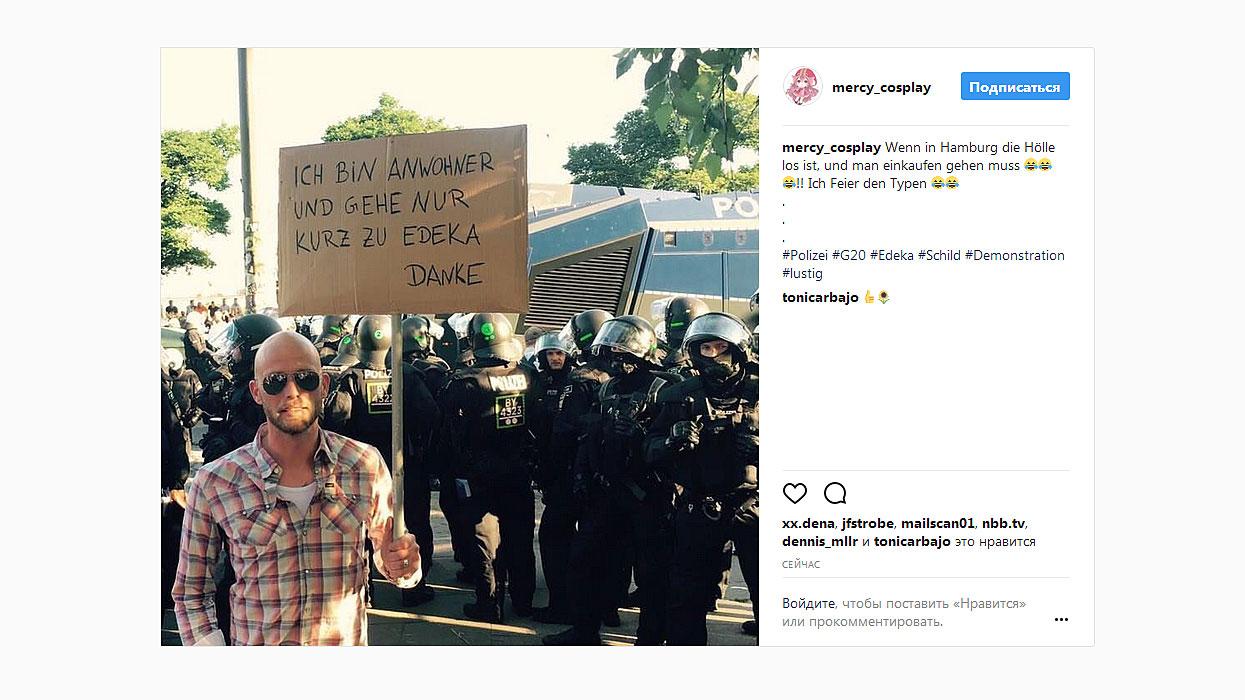Click the Войдите login link
1245x700 pixels.
pos(809,604)
